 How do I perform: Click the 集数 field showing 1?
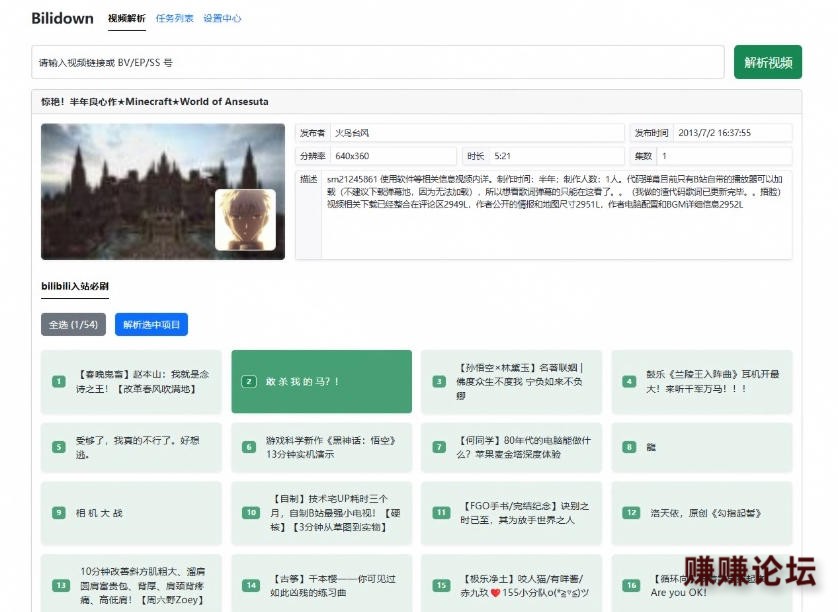[711, 156]
